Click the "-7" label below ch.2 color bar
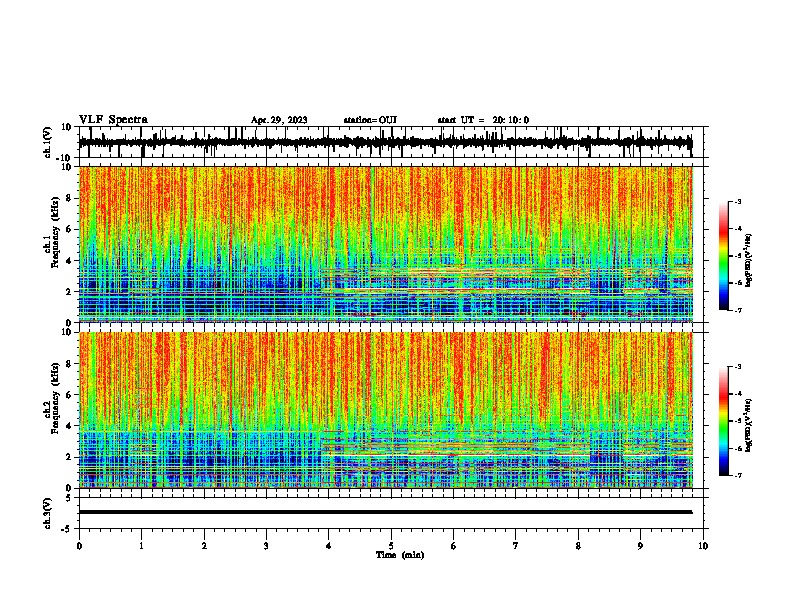The image size is (792, 612). coord(737,475)
